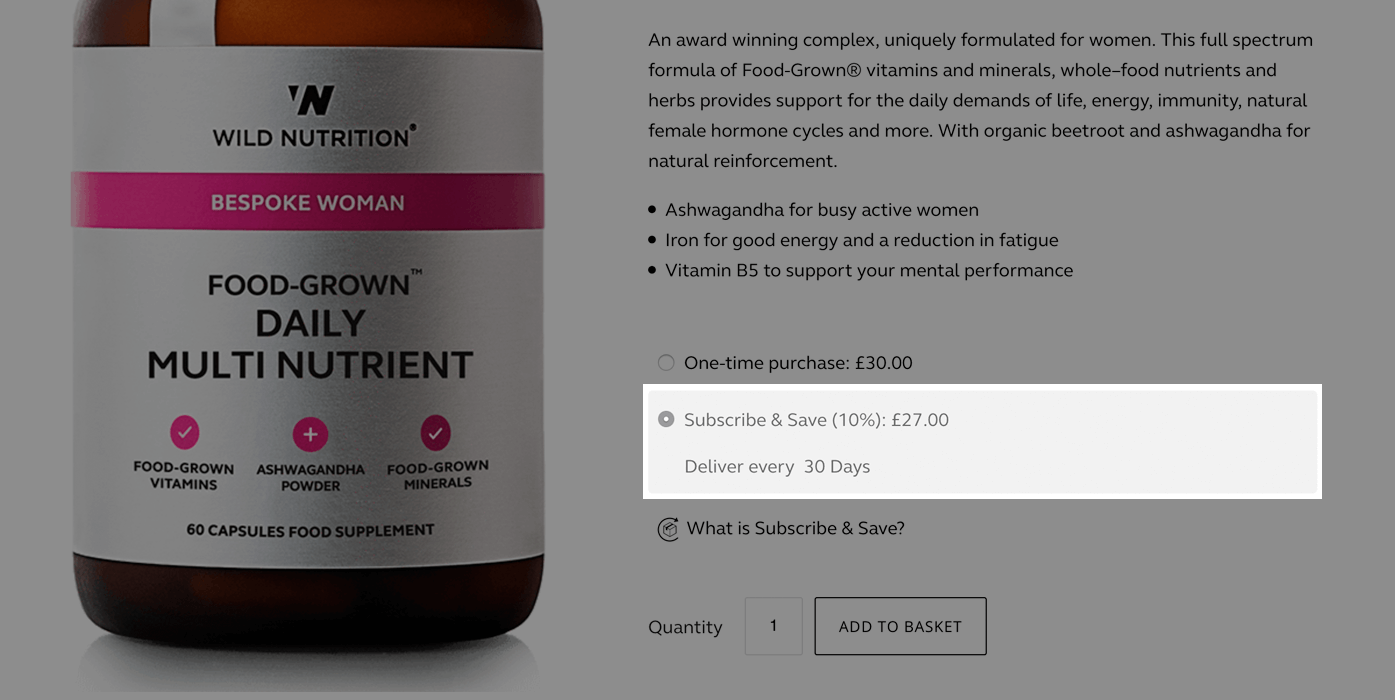
Task: Click the 'One-time purchase: £30.00' label text
Action: pyautogui.click(x=798, y=363)
